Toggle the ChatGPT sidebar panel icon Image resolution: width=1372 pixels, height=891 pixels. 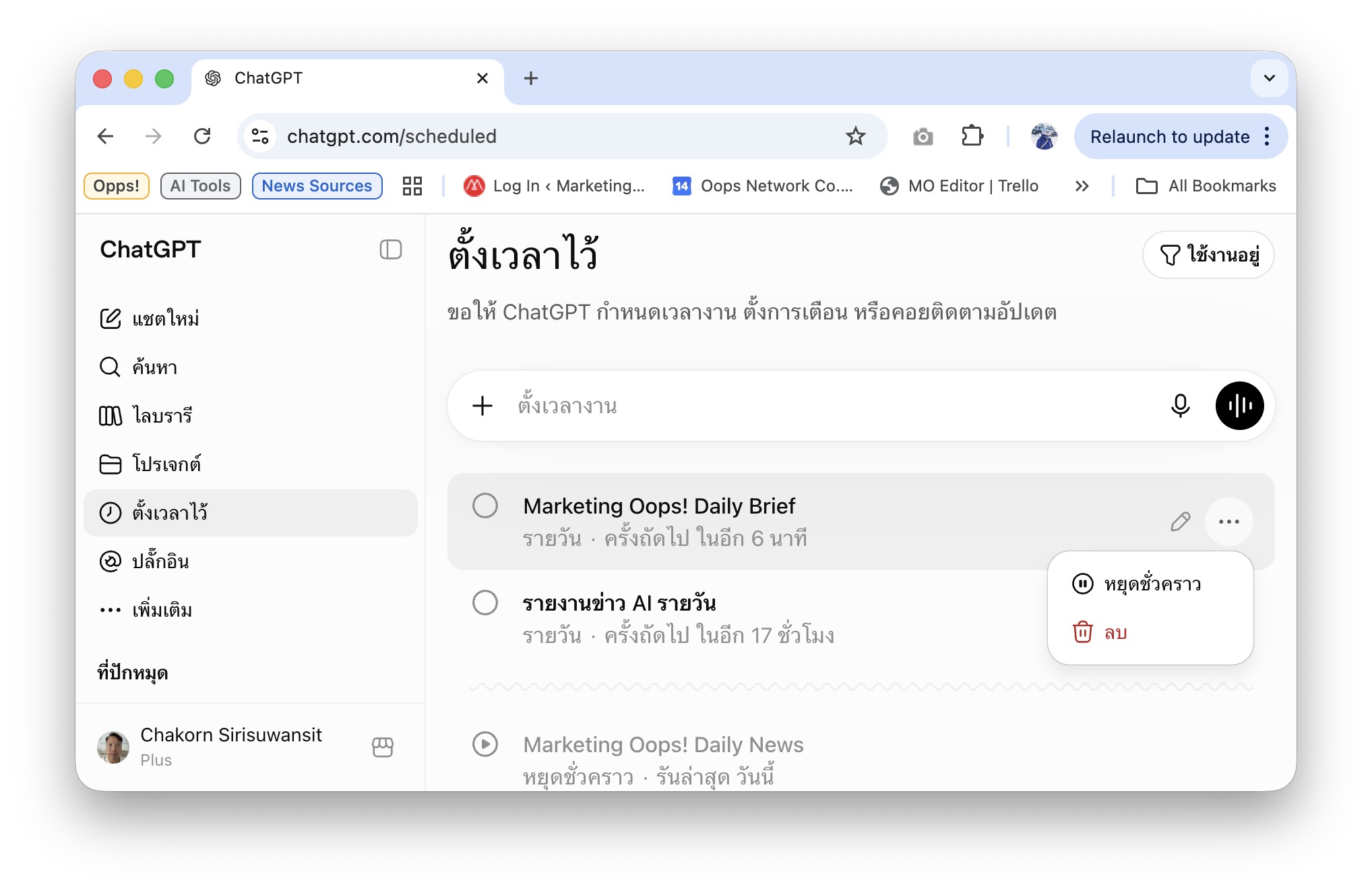pyautogui.click(x=391, y=249)
